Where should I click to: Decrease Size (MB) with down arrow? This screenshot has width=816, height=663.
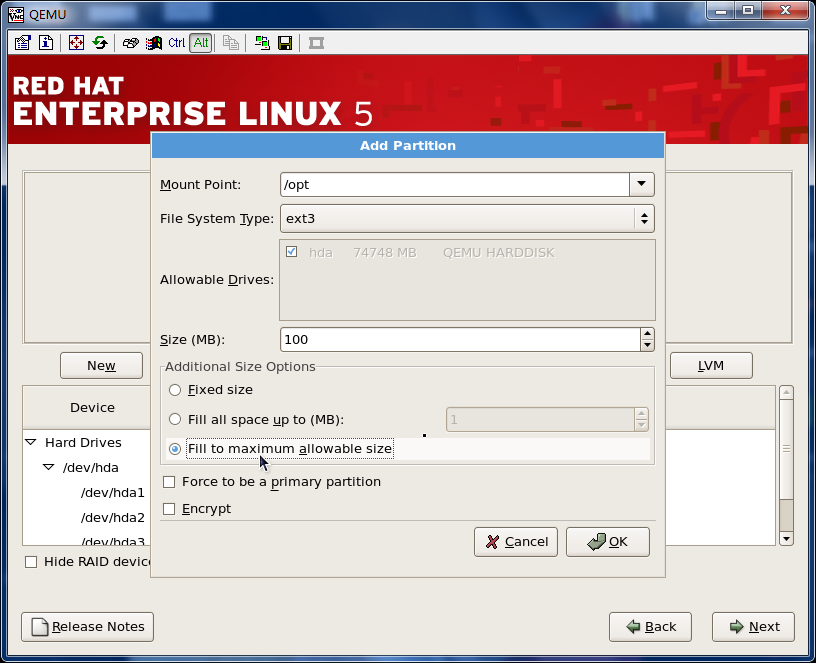pyautogui.click(x=647, y=345)
